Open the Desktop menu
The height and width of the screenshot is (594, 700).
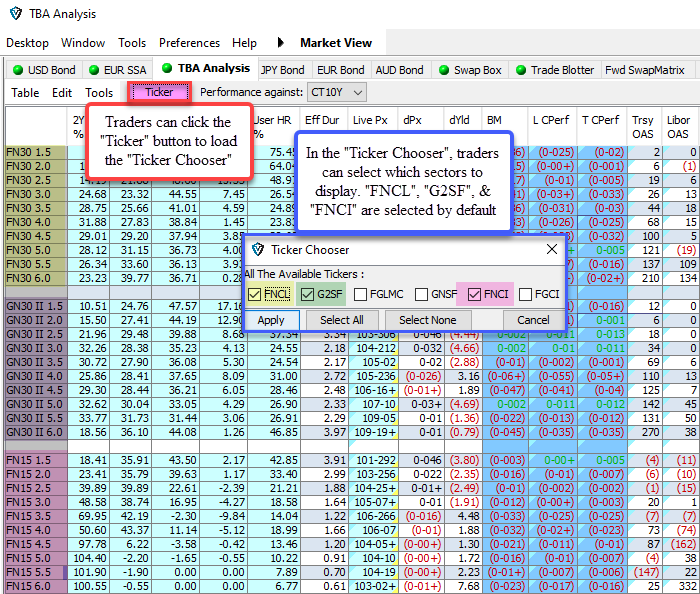tap(27, 43)
